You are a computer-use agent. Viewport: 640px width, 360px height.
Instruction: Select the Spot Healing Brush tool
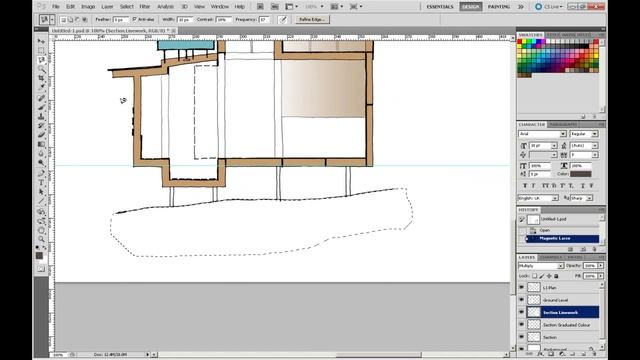[41, 98]
